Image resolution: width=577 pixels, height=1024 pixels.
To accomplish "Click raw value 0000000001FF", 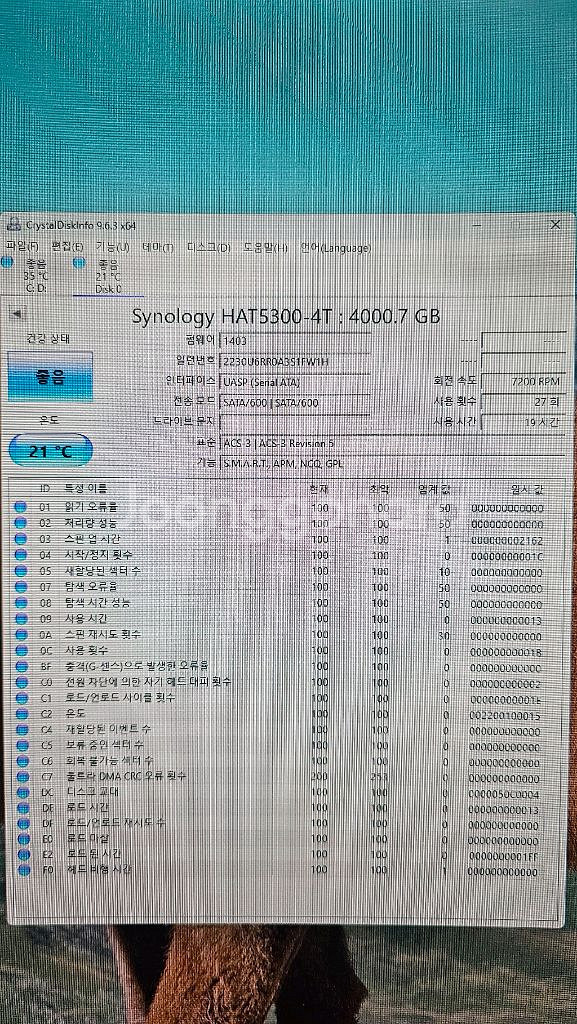I will [x=504, y=856].
